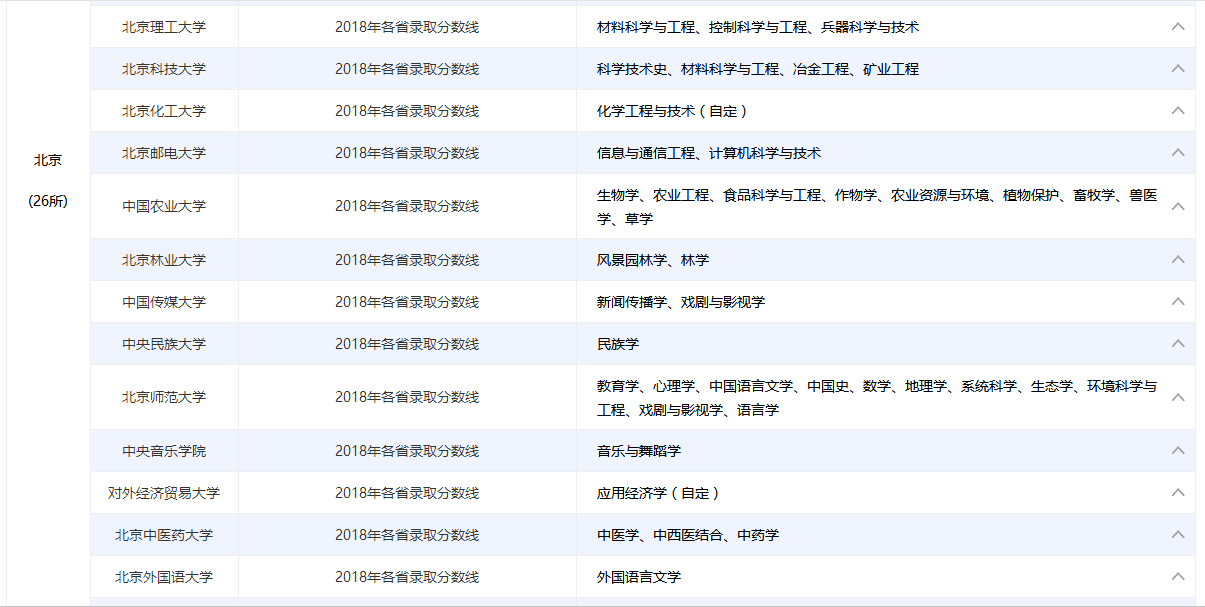1205x607 pixels.
Task: View 2018年各省录取分数线 for 中央音乐学院
Action: 407,451
